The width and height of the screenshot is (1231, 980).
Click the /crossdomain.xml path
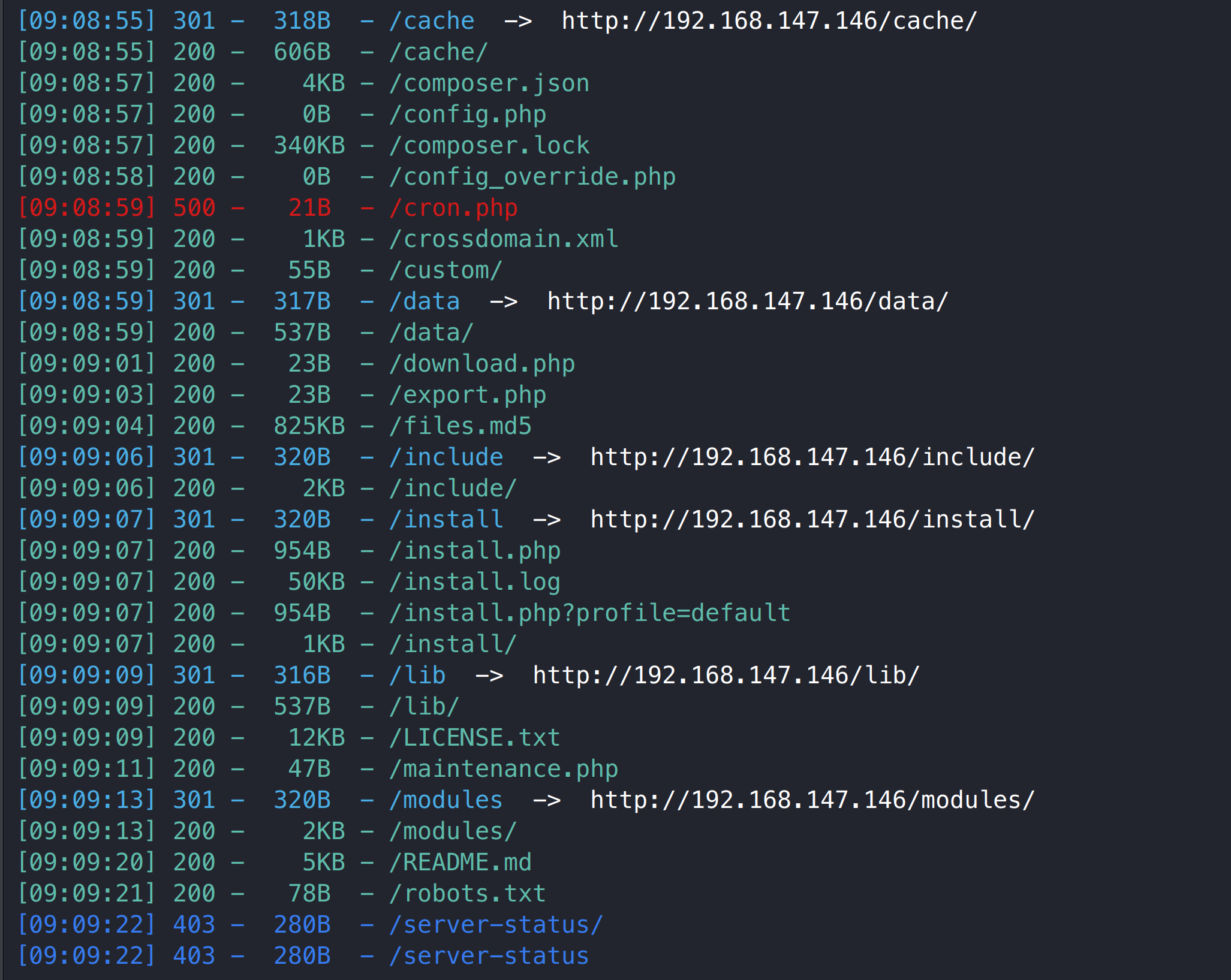(x=504, y=239)
